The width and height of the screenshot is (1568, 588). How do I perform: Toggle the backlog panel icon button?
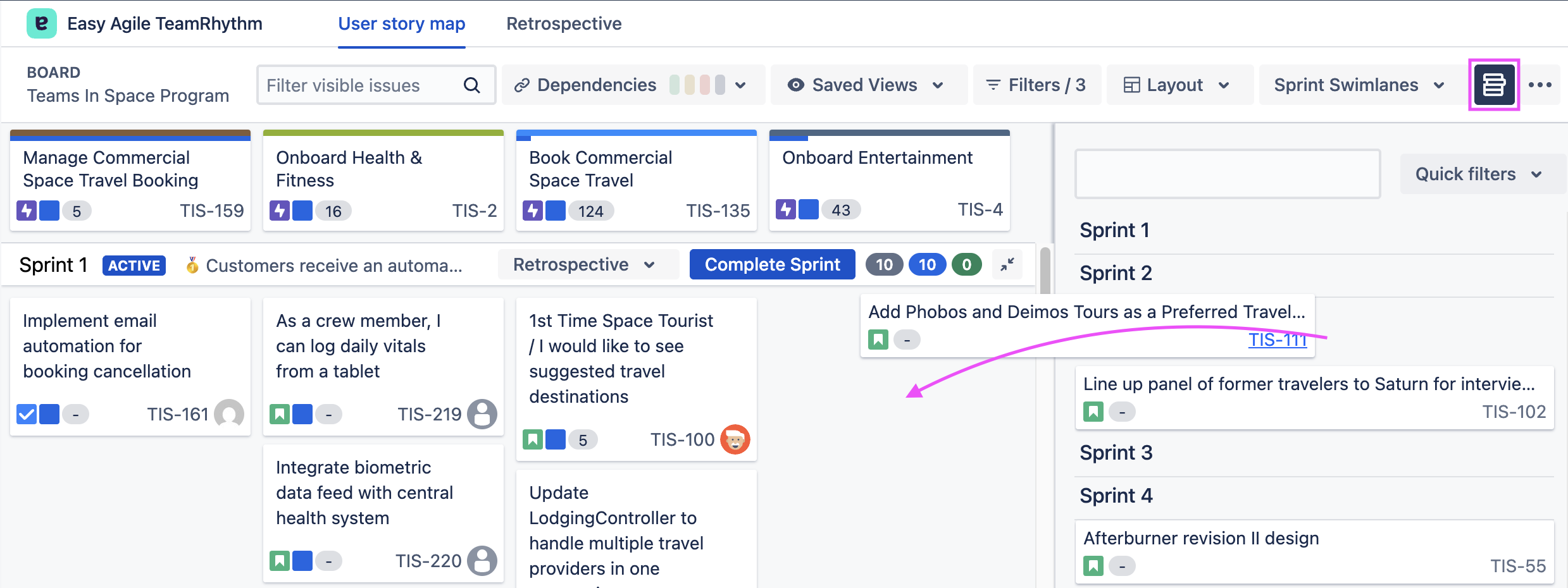point(1493,85)
